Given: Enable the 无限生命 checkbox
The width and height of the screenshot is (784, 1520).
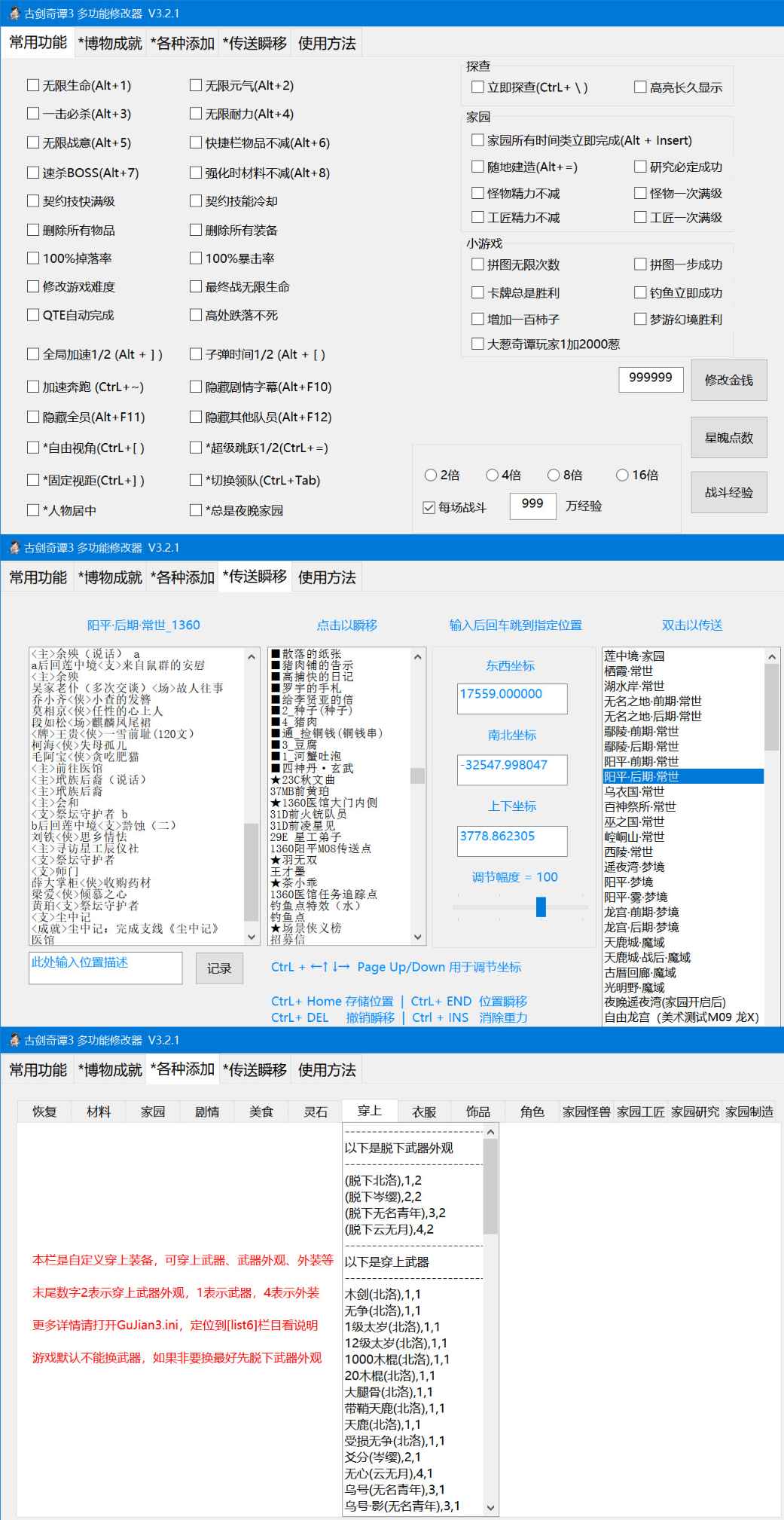Looking at the screenshot, I should pyautogui.click(x=33, y=86).
